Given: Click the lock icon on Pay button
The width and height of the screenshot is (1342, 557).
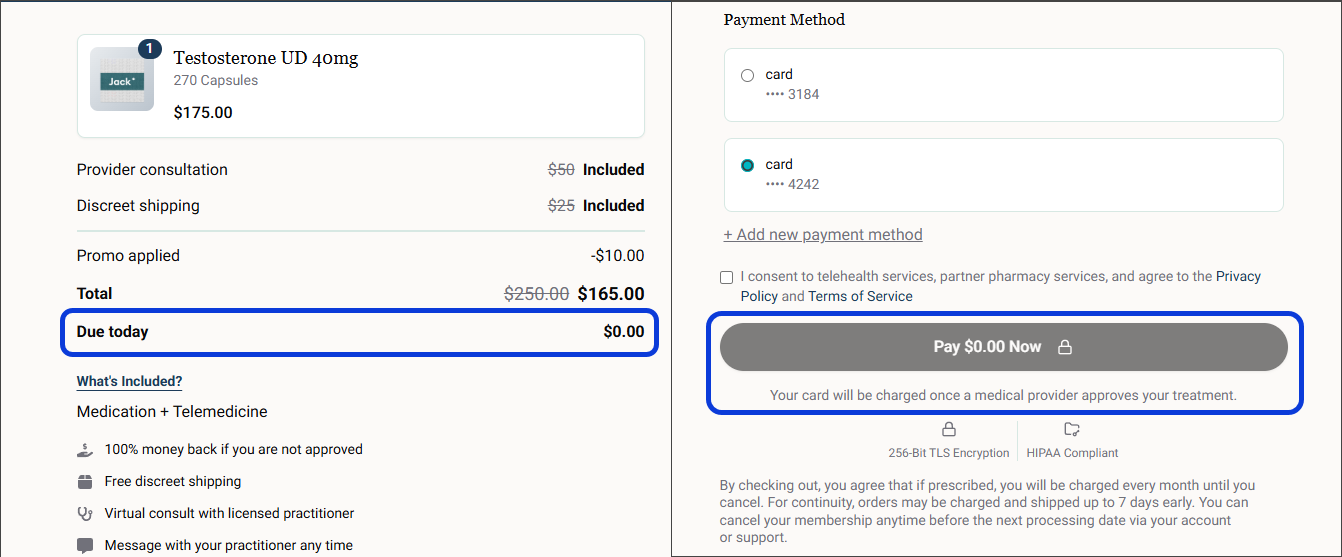Looking at the screenshot, I should coord(1065,347).
